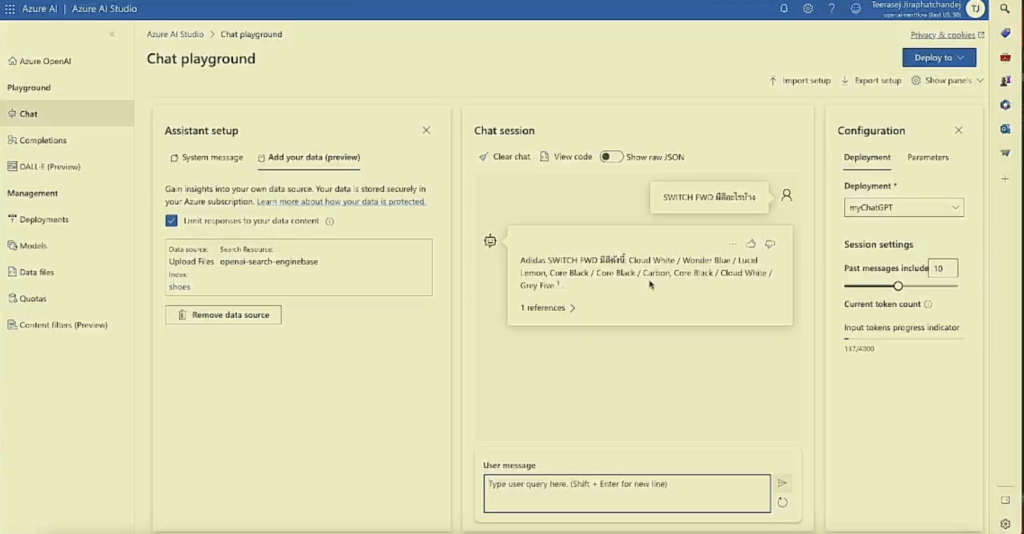Open the Deployment dropdown myChatGPT

pos(903,208)
